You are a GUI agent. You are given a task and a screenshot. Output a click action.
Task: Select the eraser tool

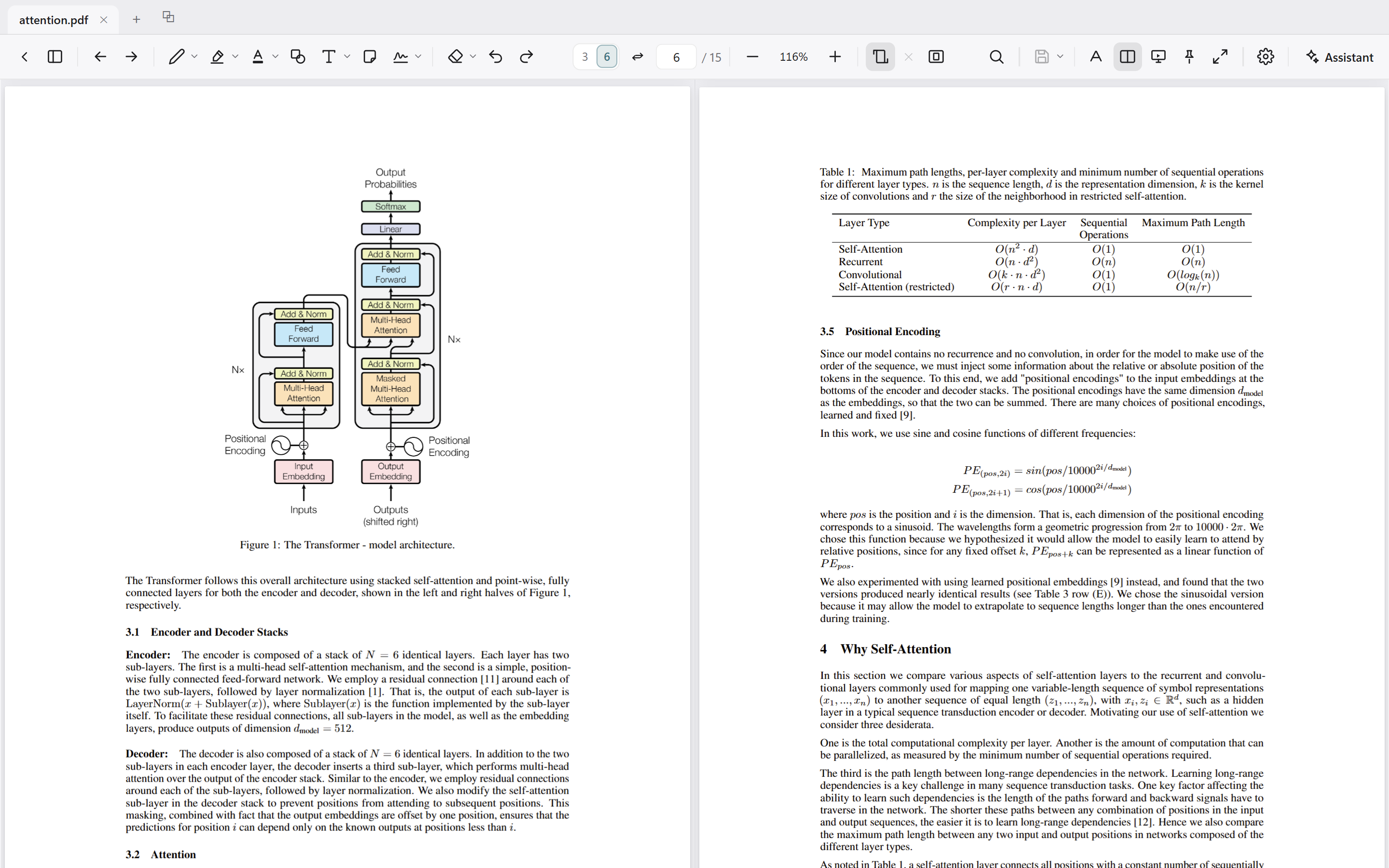pyautogui.click(x=456, y=57)
